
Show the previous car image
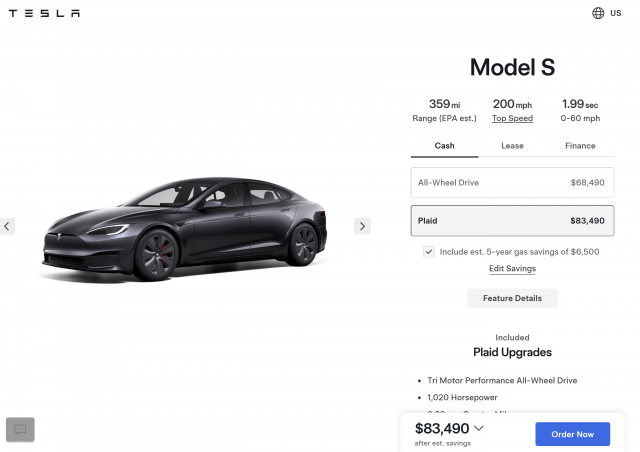point(8,226)
